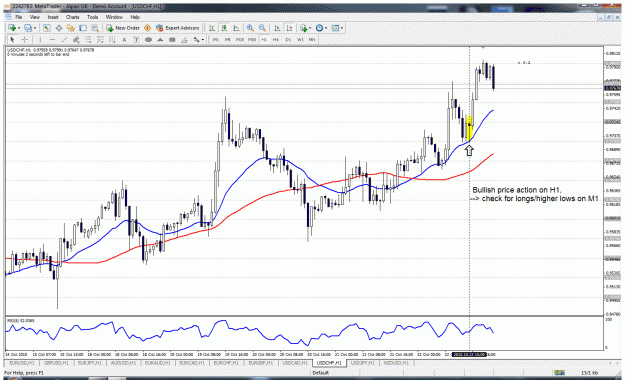This screenshot has height=380, width=625.
Task: Open the File menu
Action: coord(19,17)
